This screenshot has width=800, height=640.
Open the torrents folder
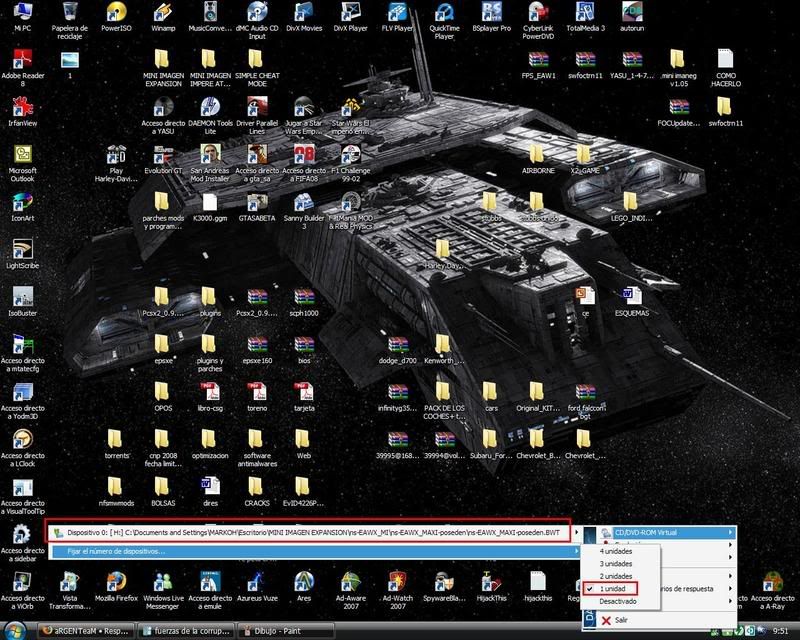116,444
